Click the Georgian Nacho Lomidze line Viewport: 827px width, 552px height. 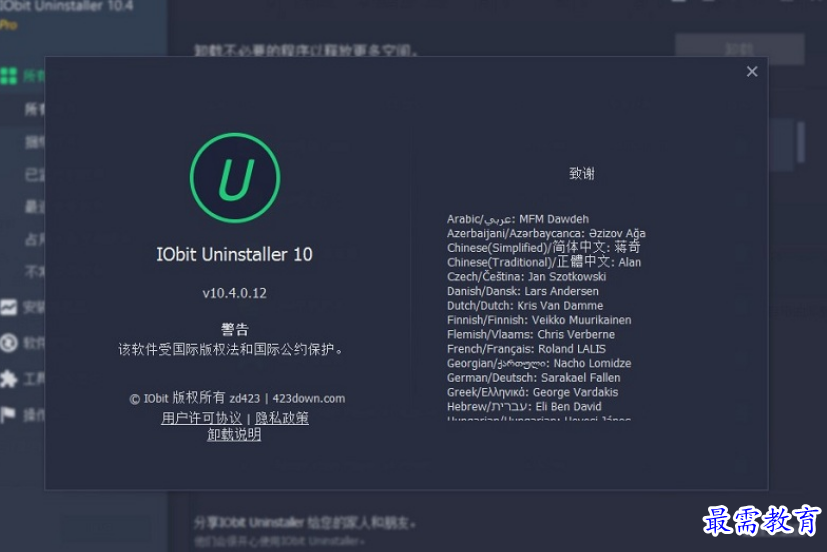pos(539,363)
